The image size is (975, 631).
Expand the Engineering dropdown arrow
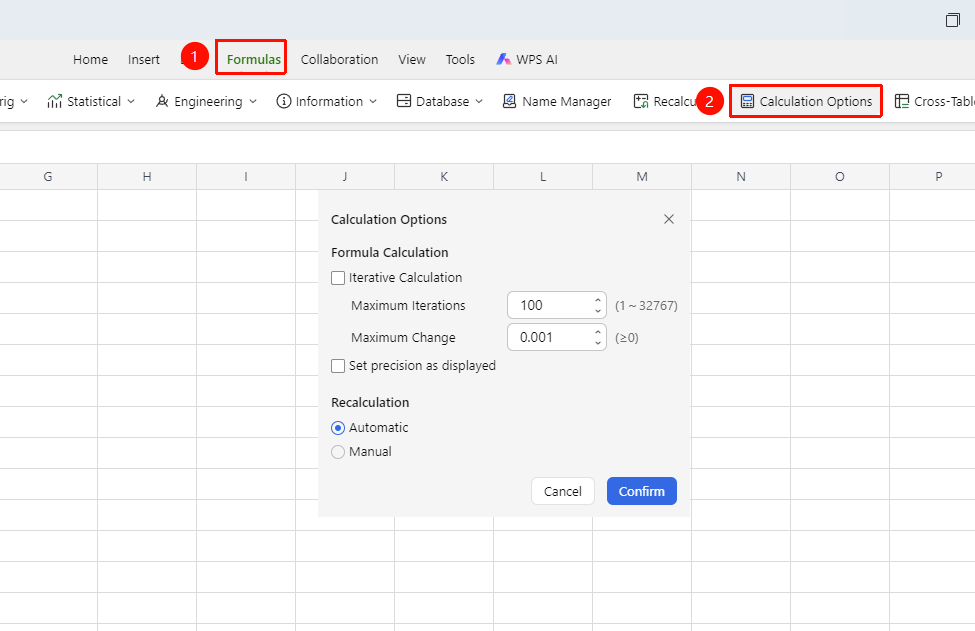tap(253, 101)
